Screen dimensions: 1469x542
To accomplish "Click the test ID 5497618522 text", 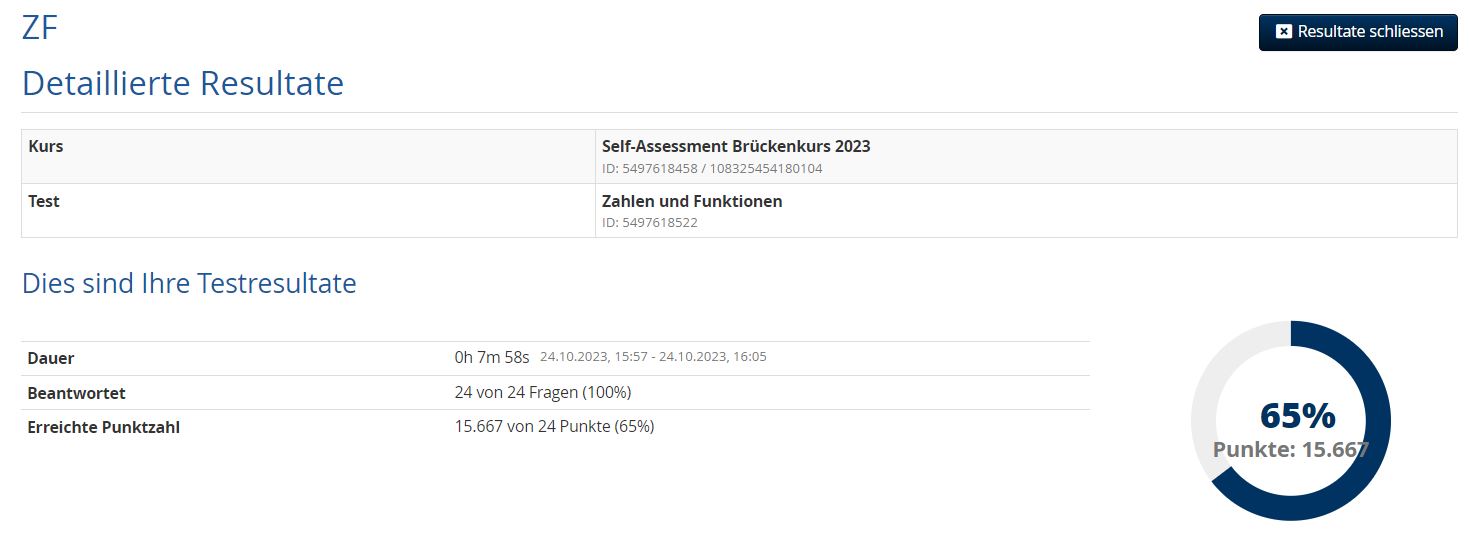I will point(650,222).
